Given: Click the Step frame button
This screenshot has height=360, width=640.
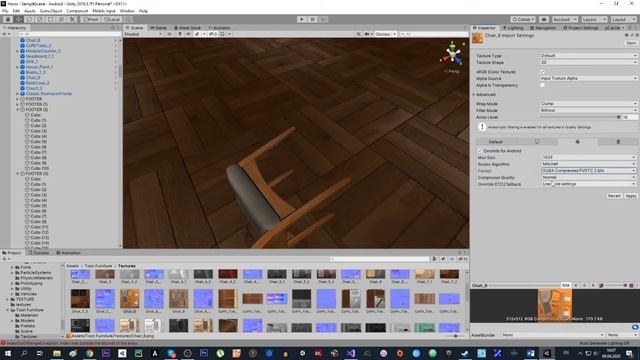Looking at the screenshot, I should pos(323,19).
